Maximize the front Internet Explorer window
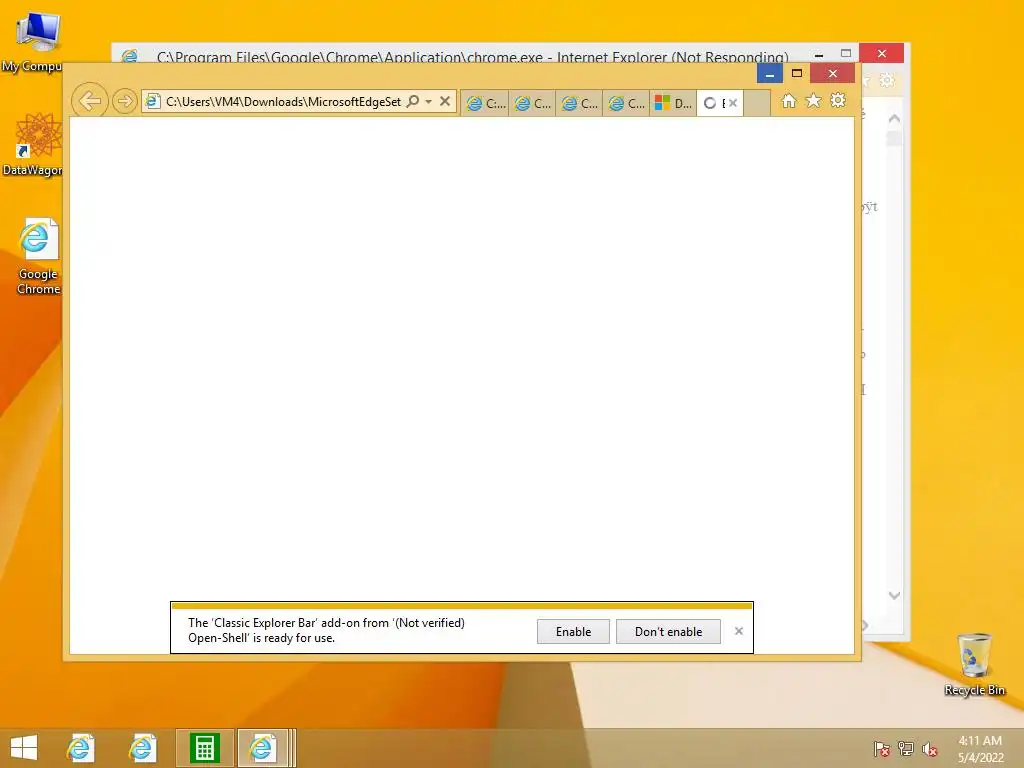The height and width of the screenshot is (768, 1024). click(797, 73)
